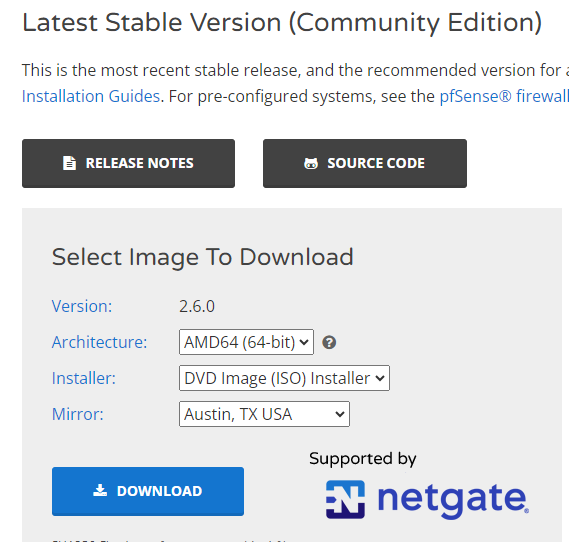Start the download with the DOWNLOAD button
The width and height of the screenshot is (569, 542).
[148, 491]
